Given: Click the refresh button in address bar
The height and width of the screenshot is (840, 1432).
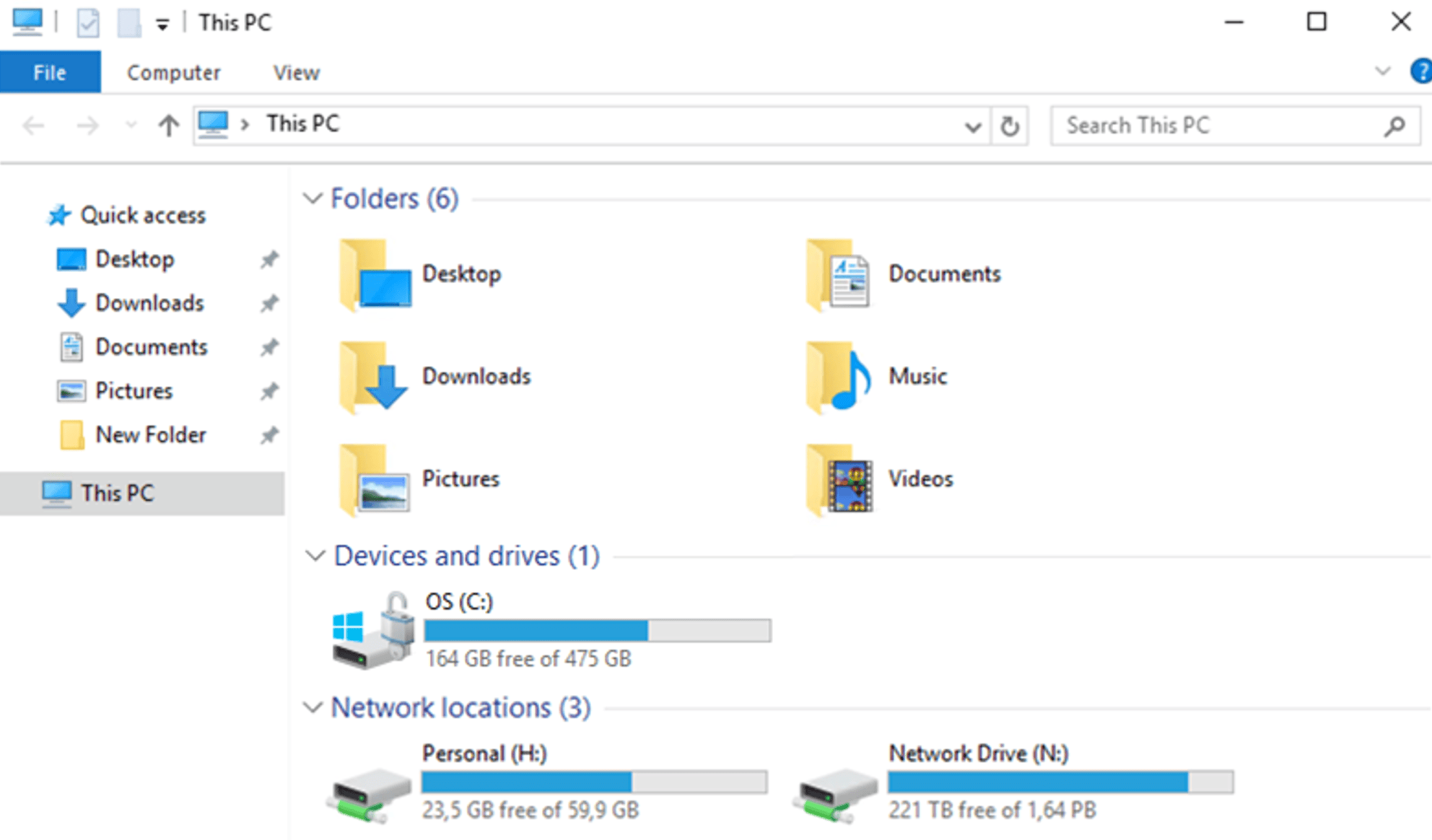Looking at the screenshot, I should 1009,126.
